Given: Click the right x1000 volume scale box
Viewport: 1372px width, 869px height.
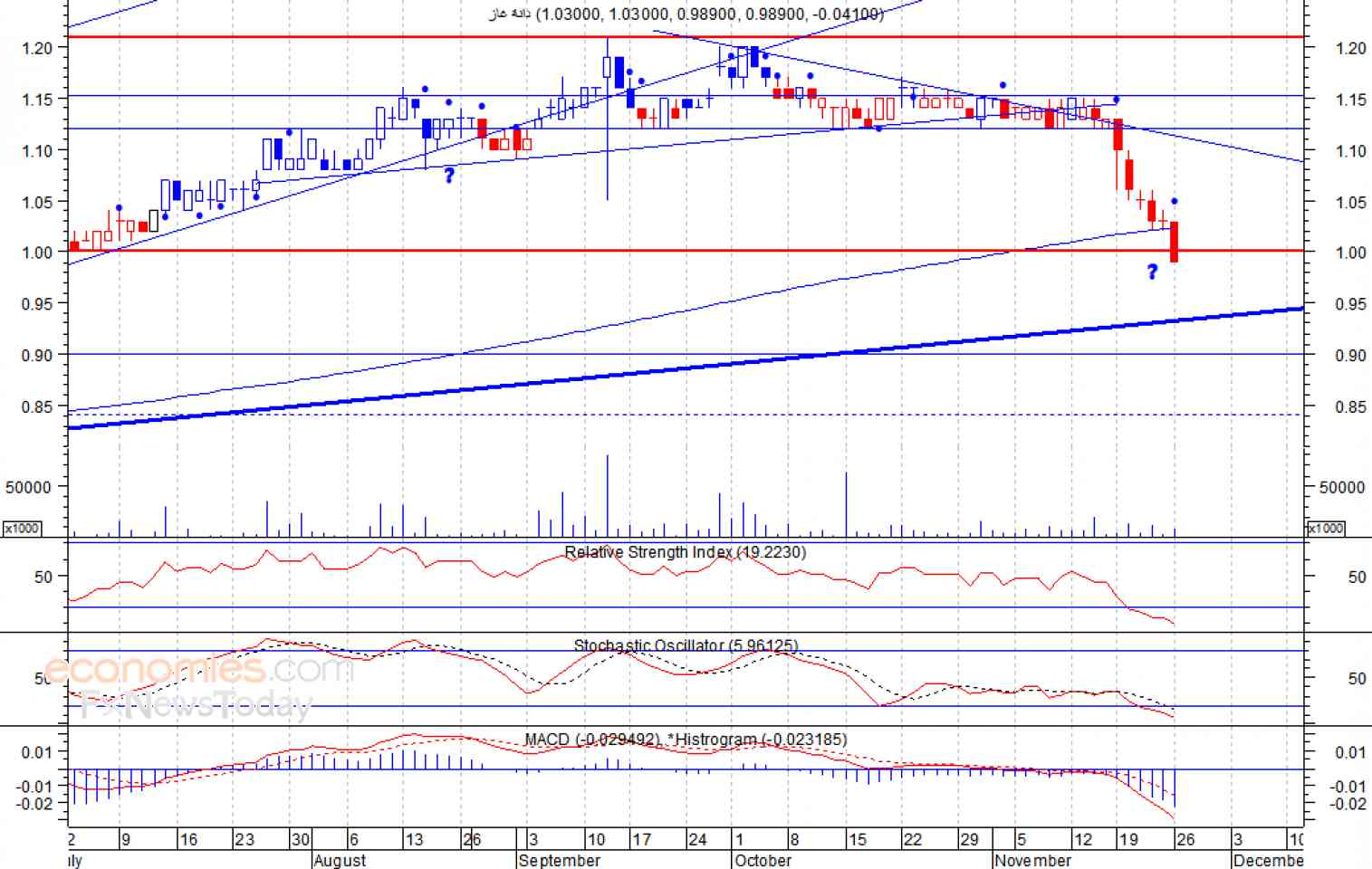Looking at the screenshot, I should [x=1326, y=528].
